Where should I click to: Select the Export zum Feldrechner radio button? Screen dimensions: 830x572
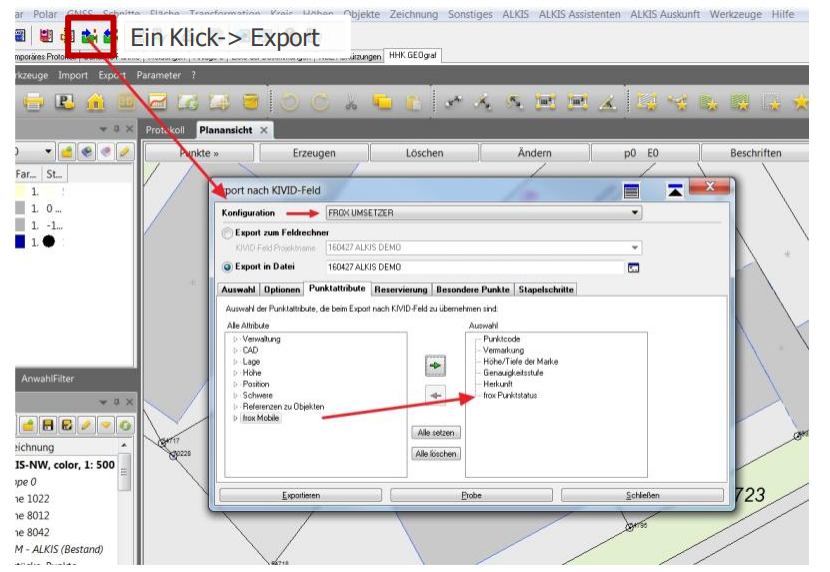pos(228,233)
